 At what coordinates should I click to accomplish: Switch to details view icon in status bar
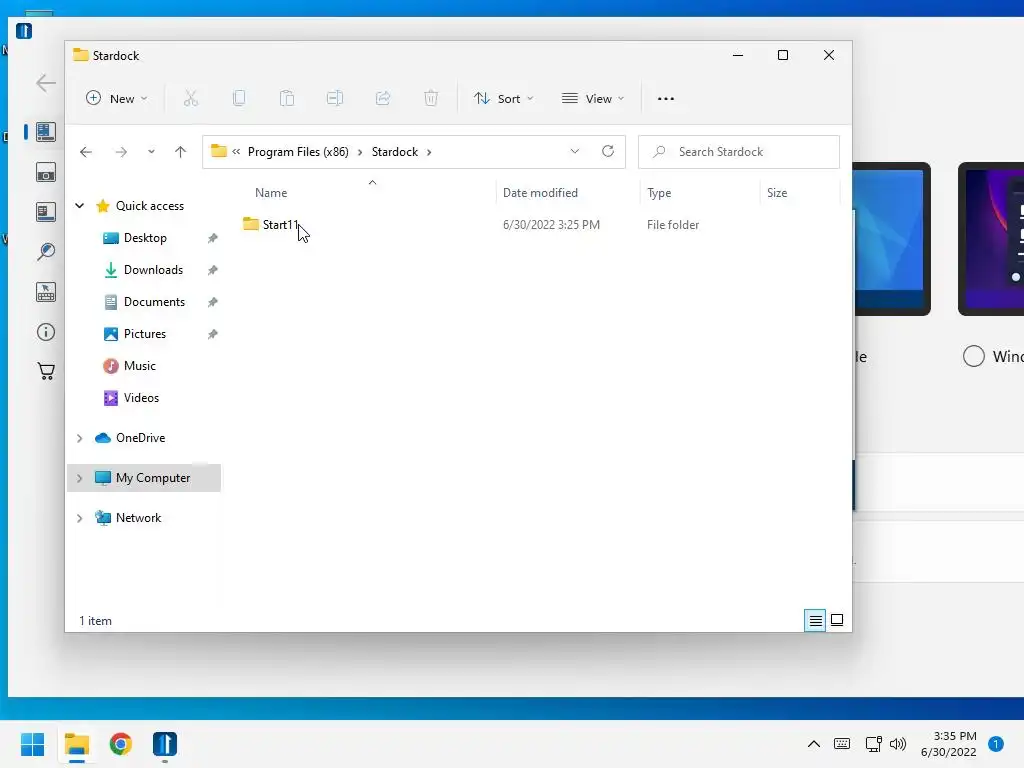[815, 620]
